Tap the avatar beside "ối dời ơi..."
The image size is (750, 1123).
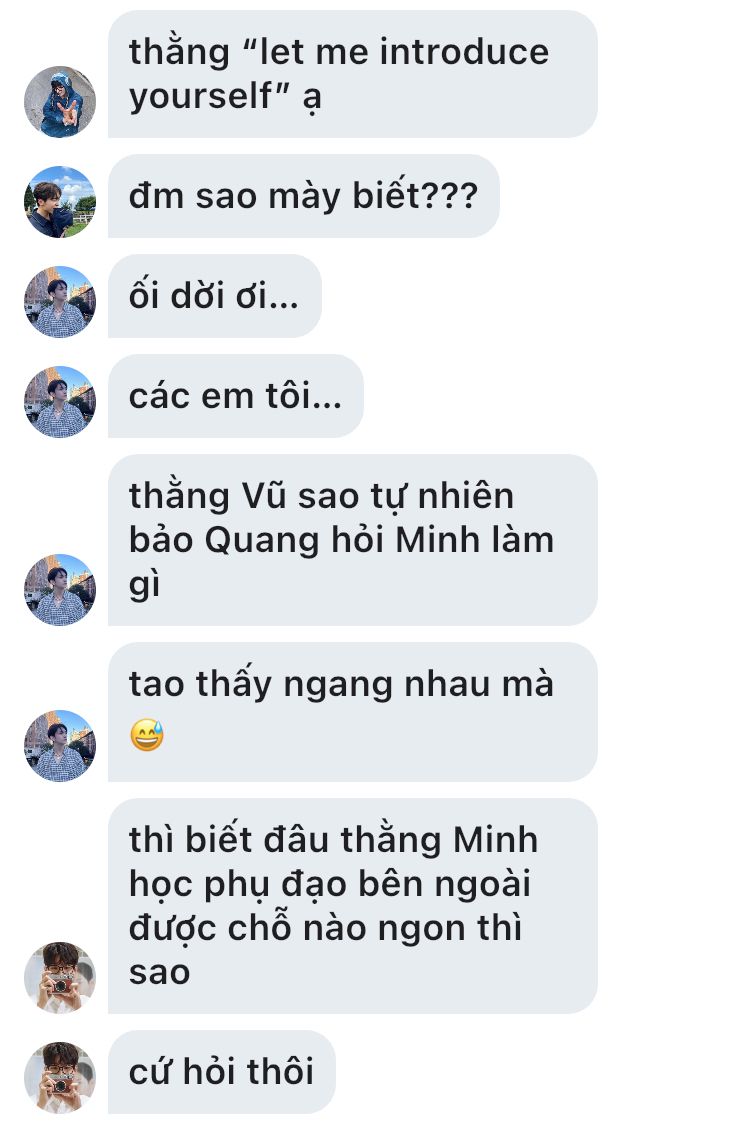coord(60,302)
